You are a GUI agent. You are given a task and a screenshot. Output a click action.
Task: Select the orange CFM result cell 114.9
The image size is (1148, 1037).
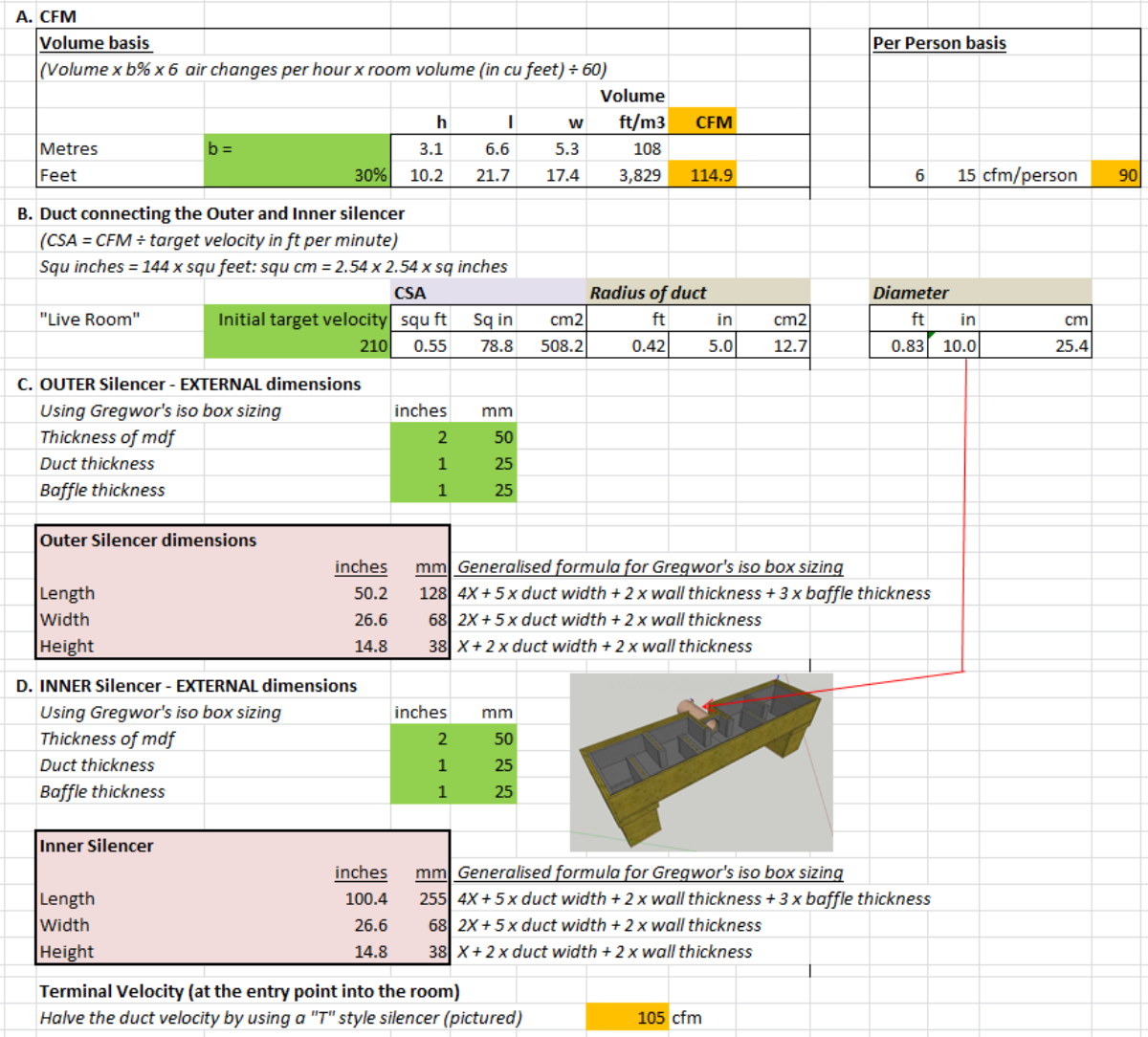click(702, 175)
